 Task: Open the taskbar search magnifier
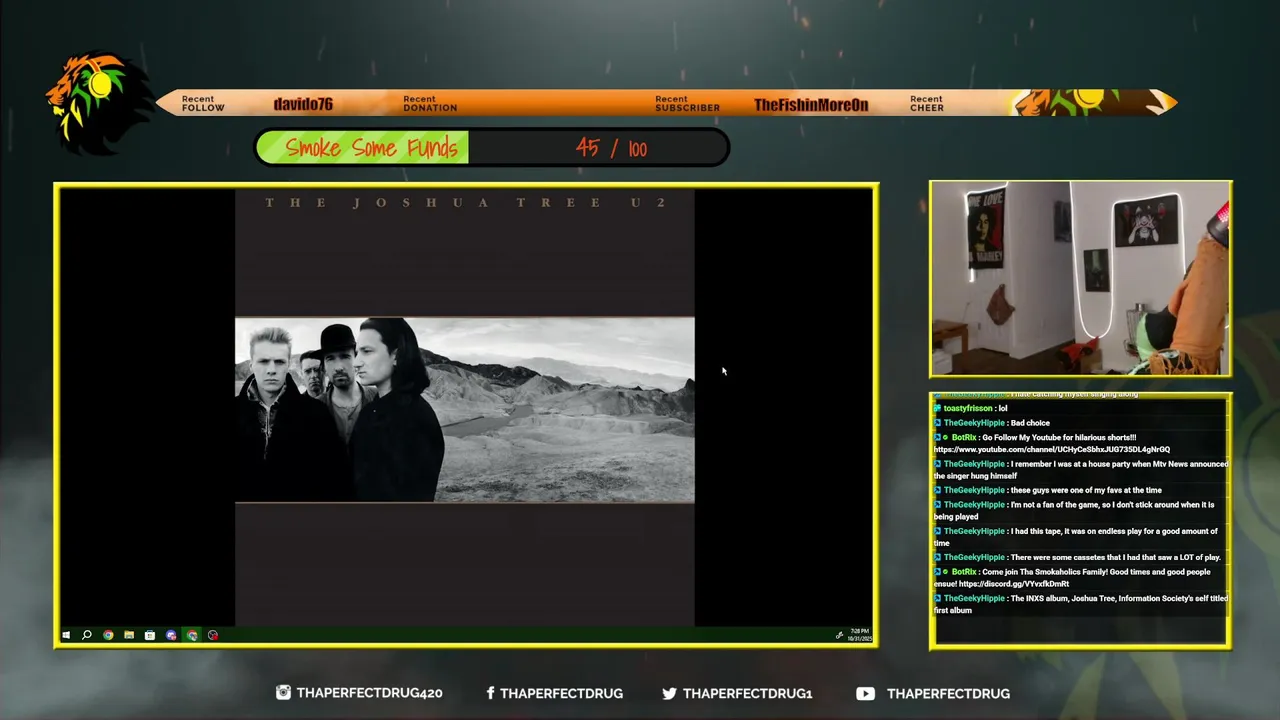click(x=87, y=635)
